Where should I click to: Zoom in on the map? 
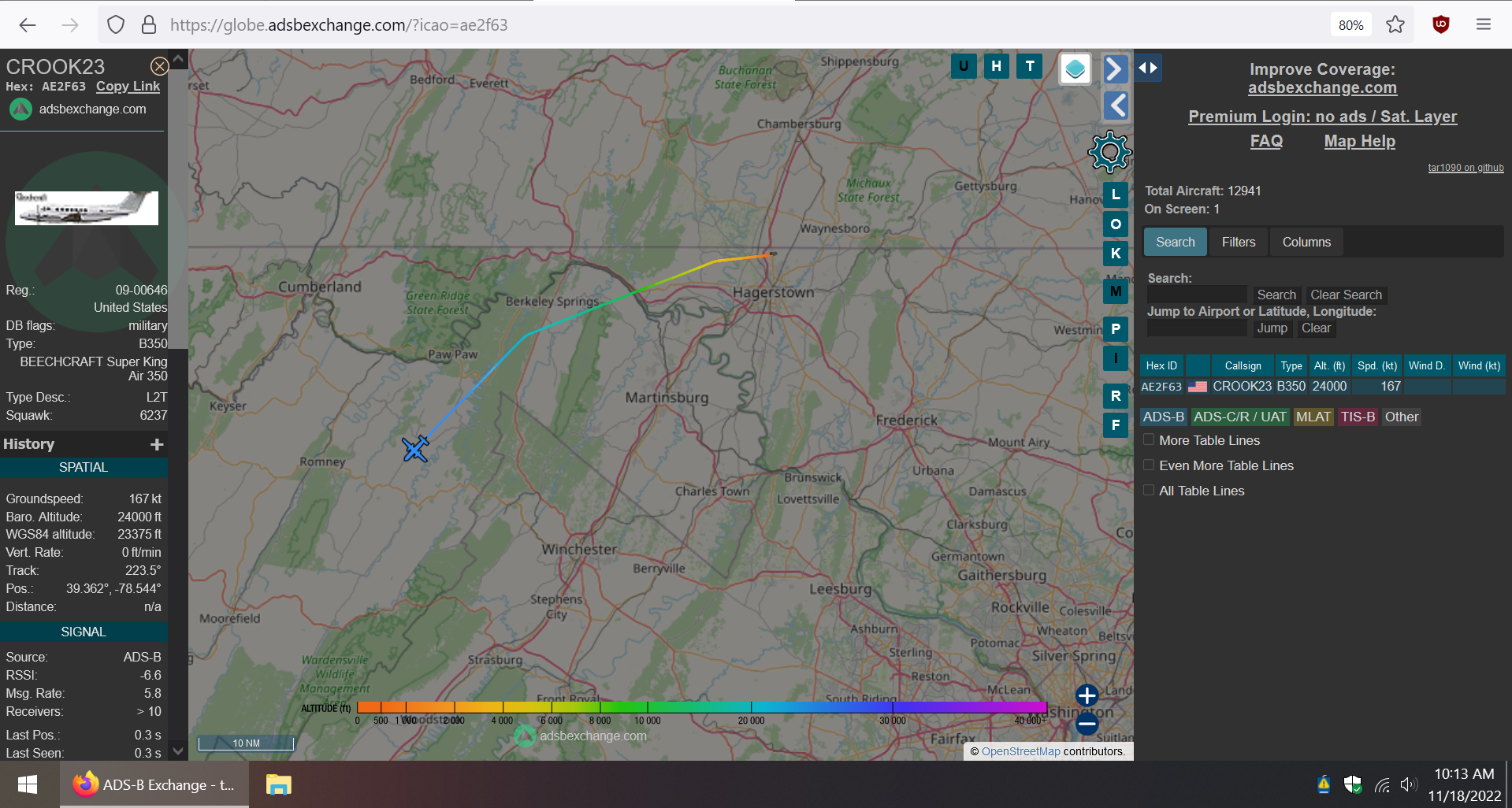click(x=1087, y=695)
